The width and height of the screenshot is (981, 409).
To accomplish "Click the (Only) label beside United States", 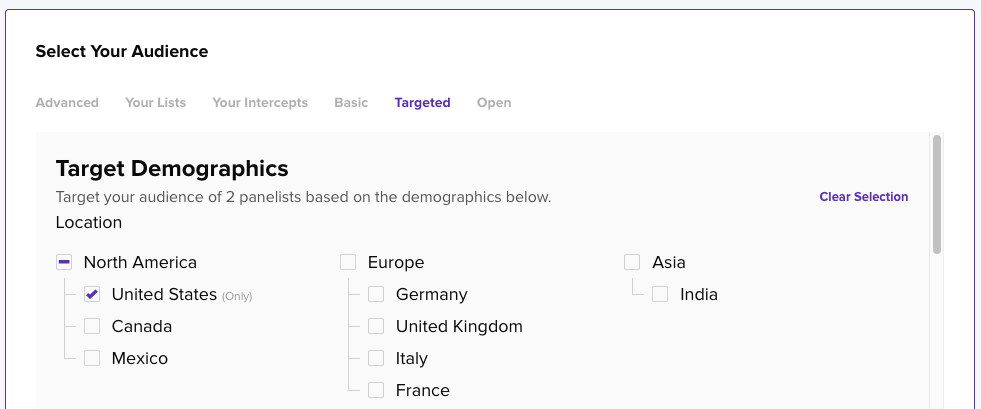I will point(237,296).
